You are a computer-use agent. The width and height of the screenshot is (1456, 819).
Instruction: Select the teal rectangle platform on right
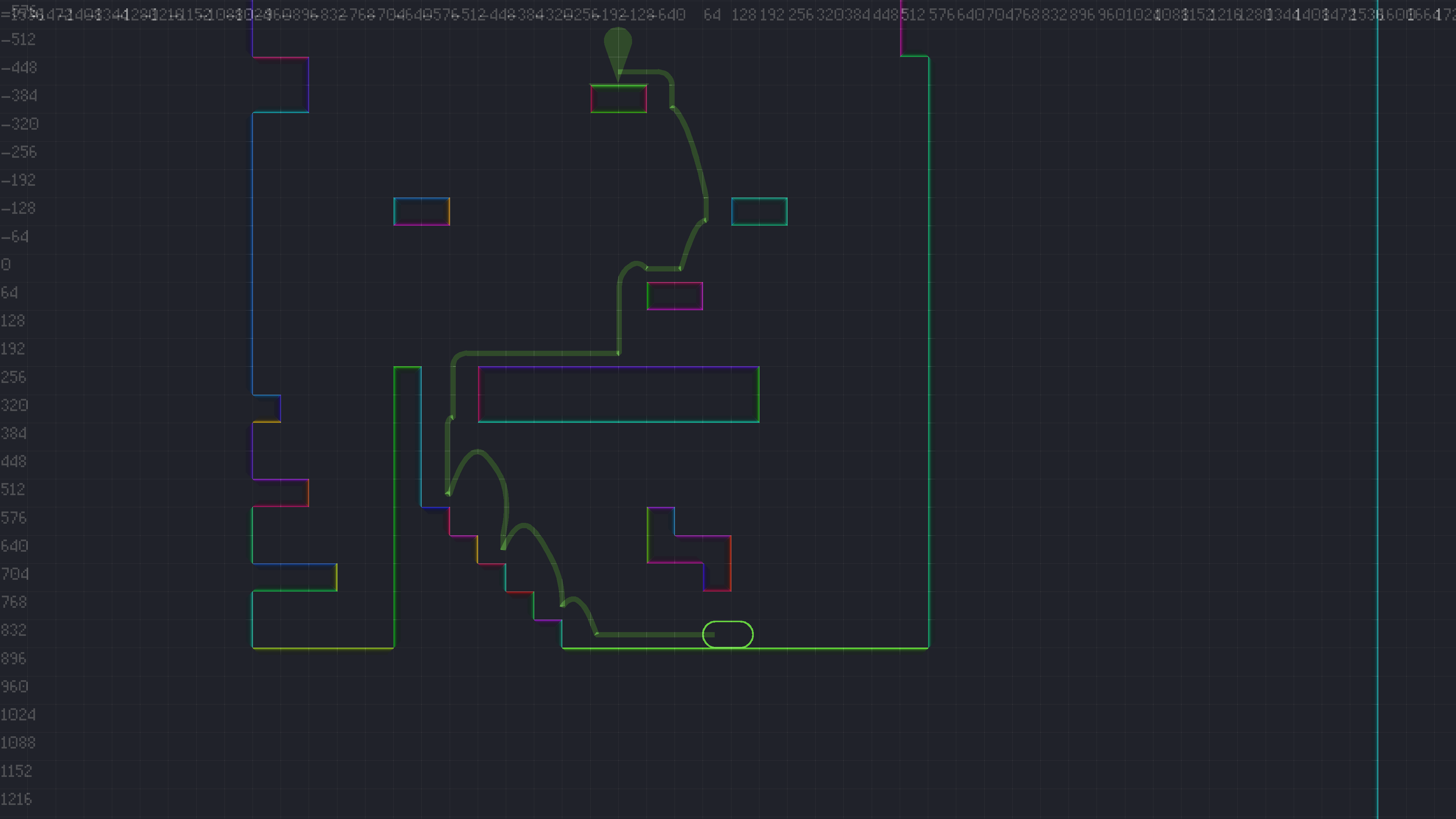(x=759, y=212)
